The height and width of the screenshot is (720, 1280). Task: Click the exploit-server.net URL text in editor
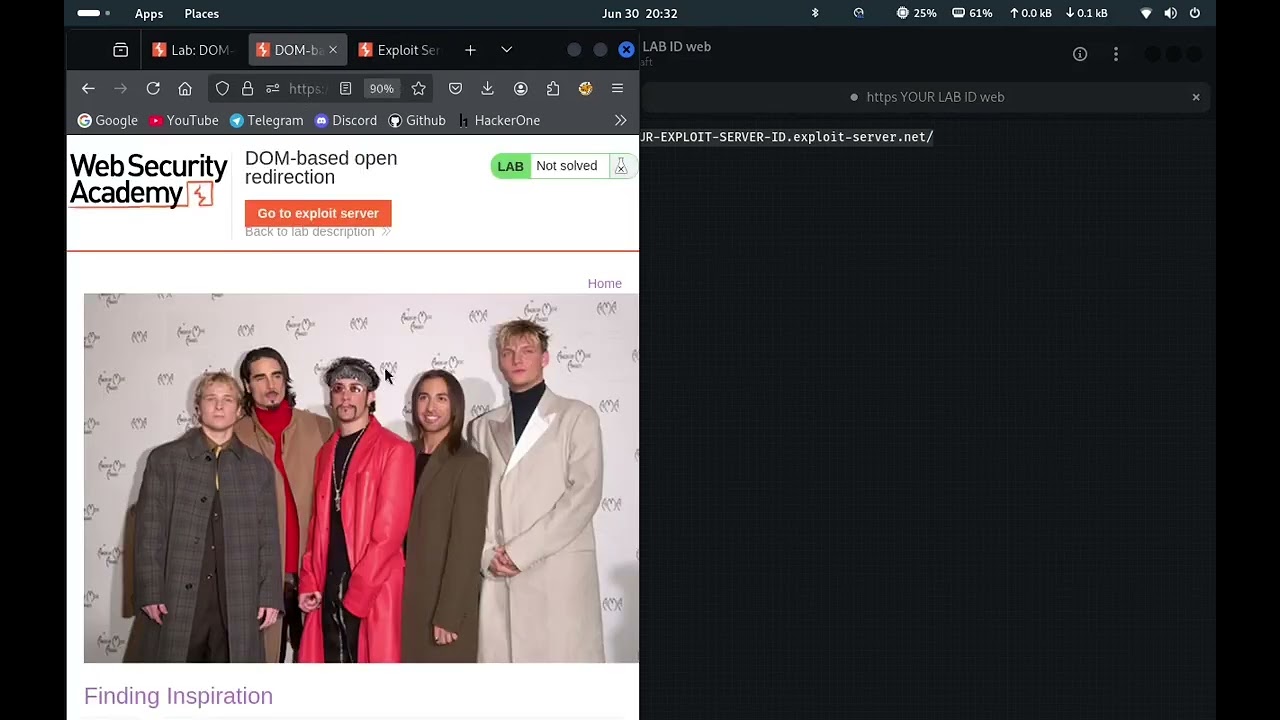point(787,137)
